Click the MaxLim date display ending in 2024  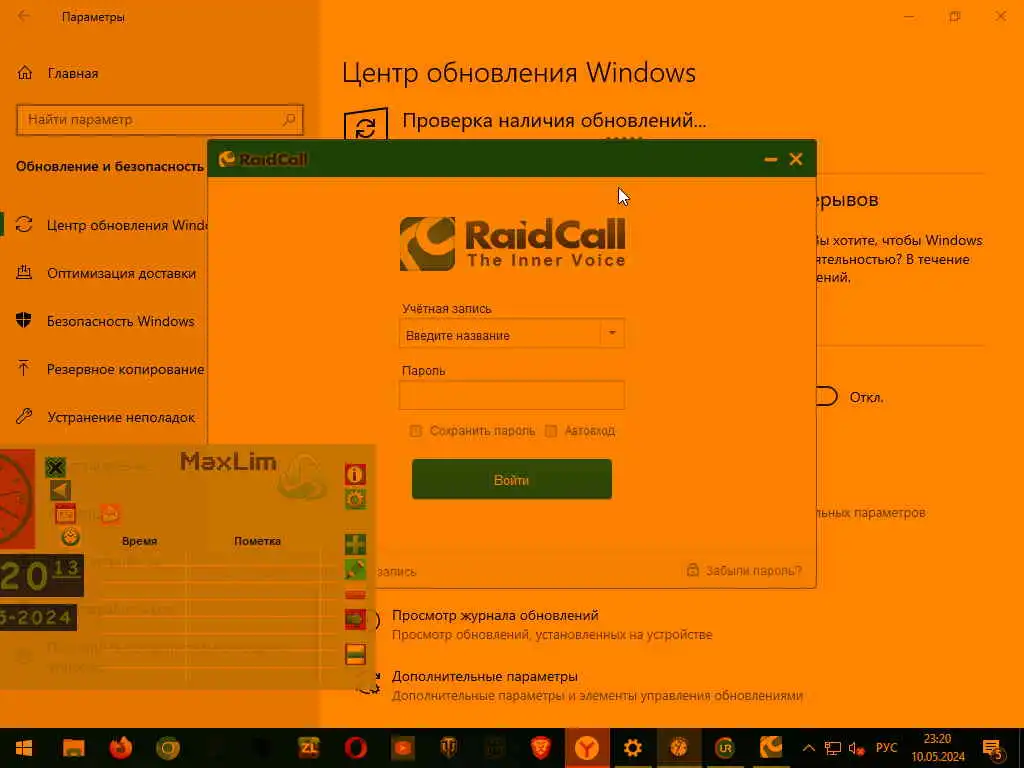(38, 617)
